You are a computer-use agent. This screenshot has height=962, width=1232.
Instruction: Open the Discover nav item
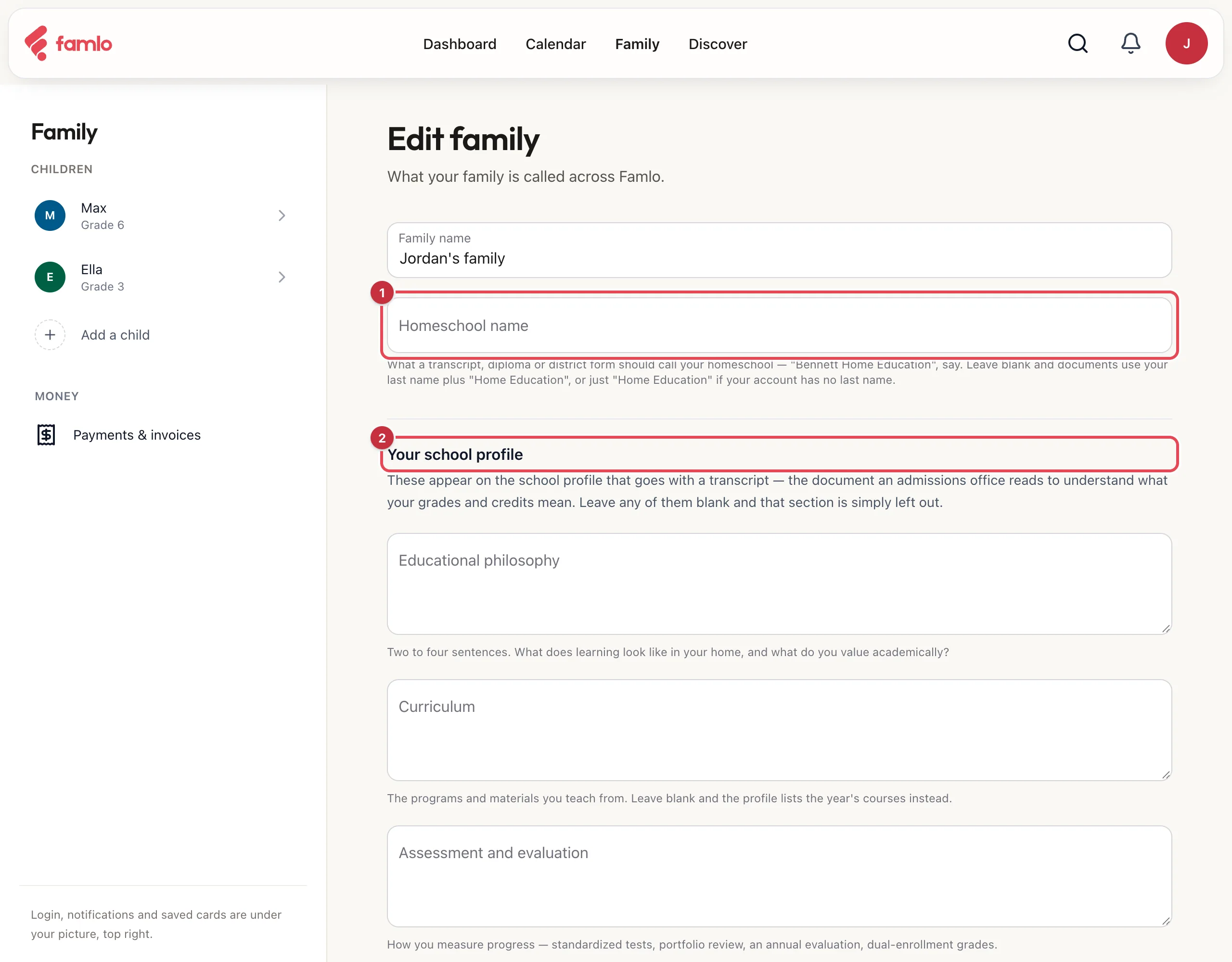718,44
